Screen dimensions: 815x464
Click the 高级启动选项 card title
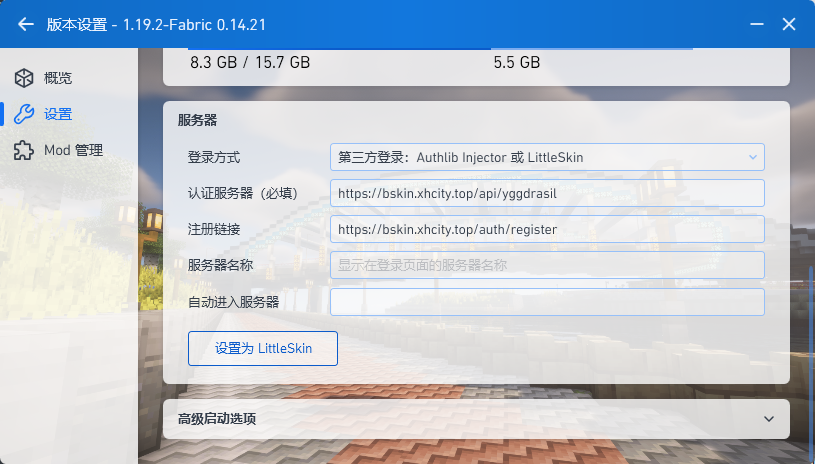pos(216,419)
